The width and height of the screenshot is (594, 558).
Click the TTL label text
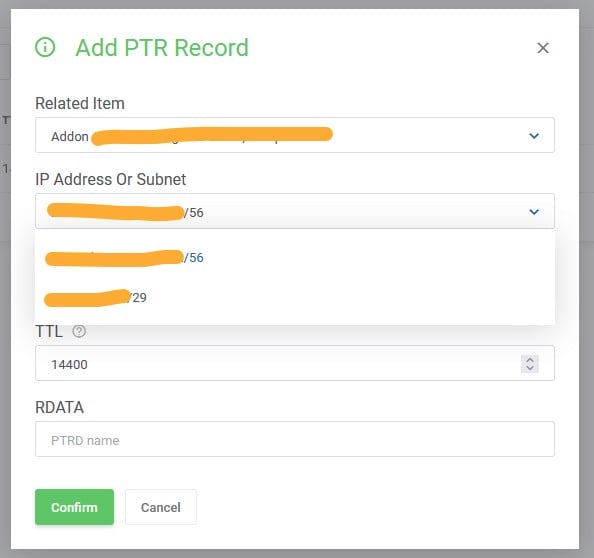click(x=49, y=331)
